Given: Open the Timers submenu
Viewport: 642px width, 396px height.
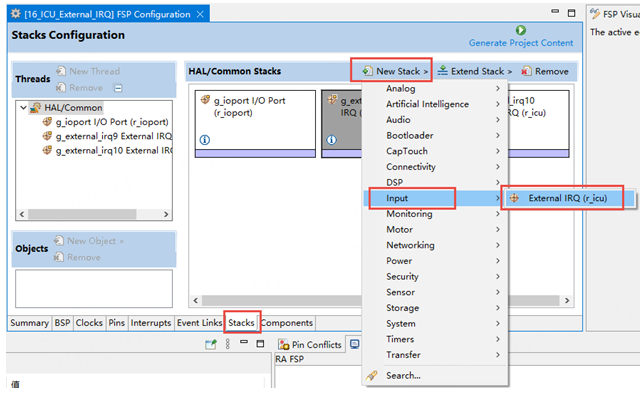Looking at the screenshot, I should pyautogui.click(x=435, y=339).
